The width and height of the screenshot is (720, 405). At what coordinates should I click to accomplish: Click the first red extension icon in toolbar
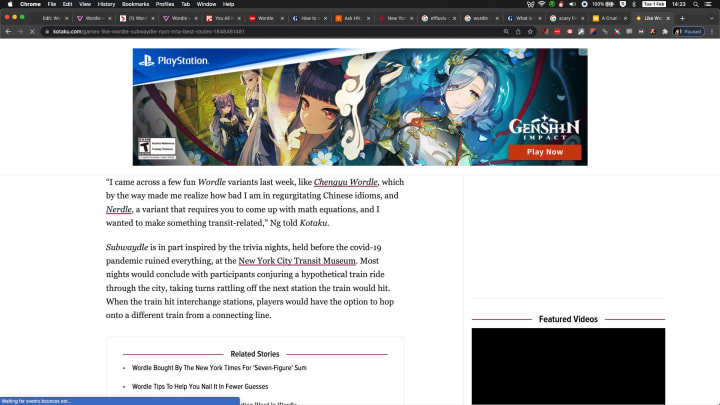pos(545,32)
